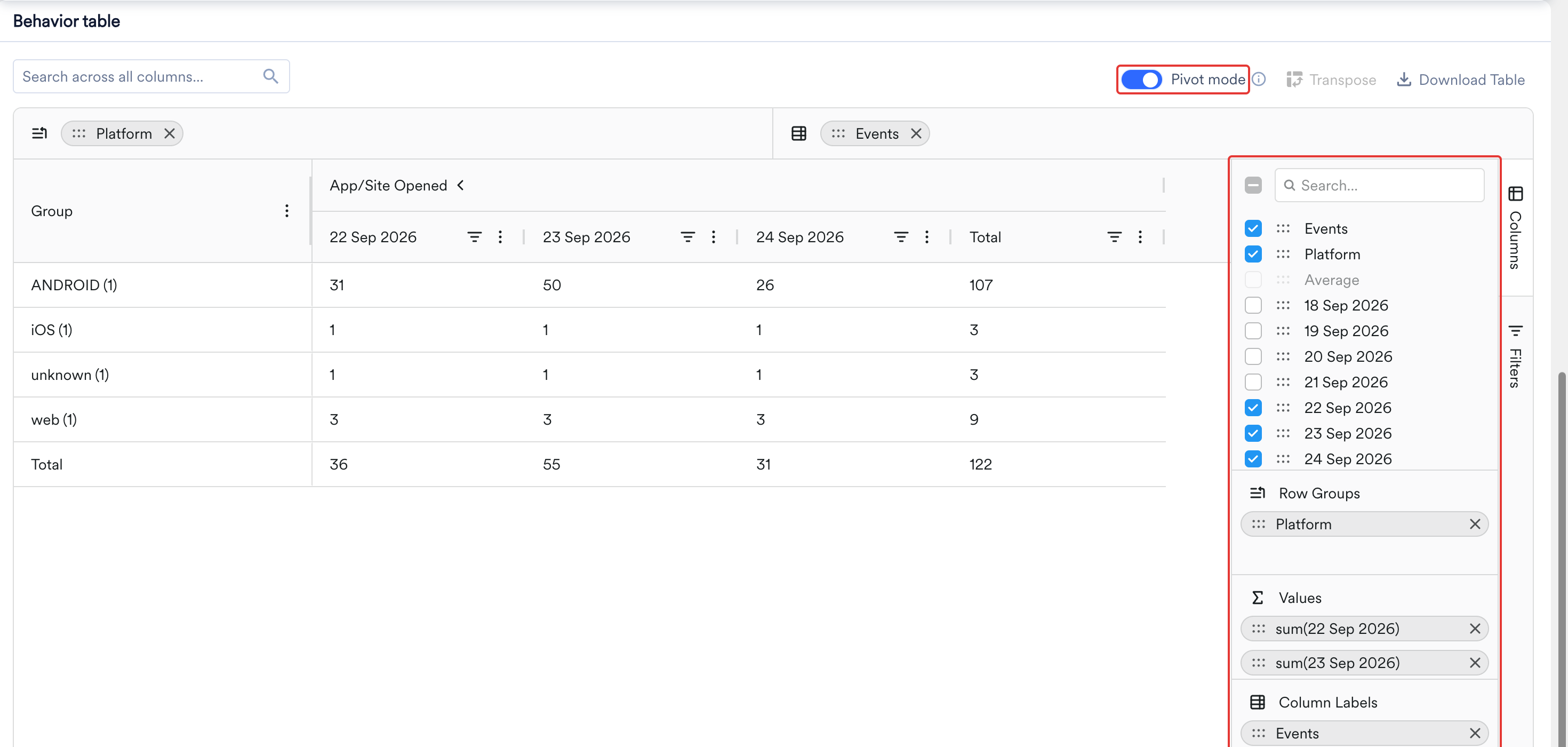Open filter for the Total column
The height and width of the screenshot is (747, 1568).
click(x=1115, y=237)
